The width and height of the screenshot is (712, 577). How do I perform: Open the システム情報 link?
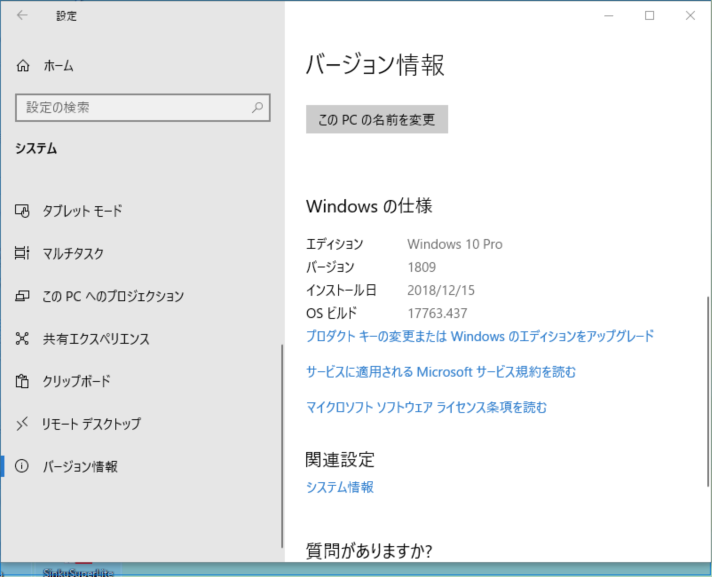340,487
